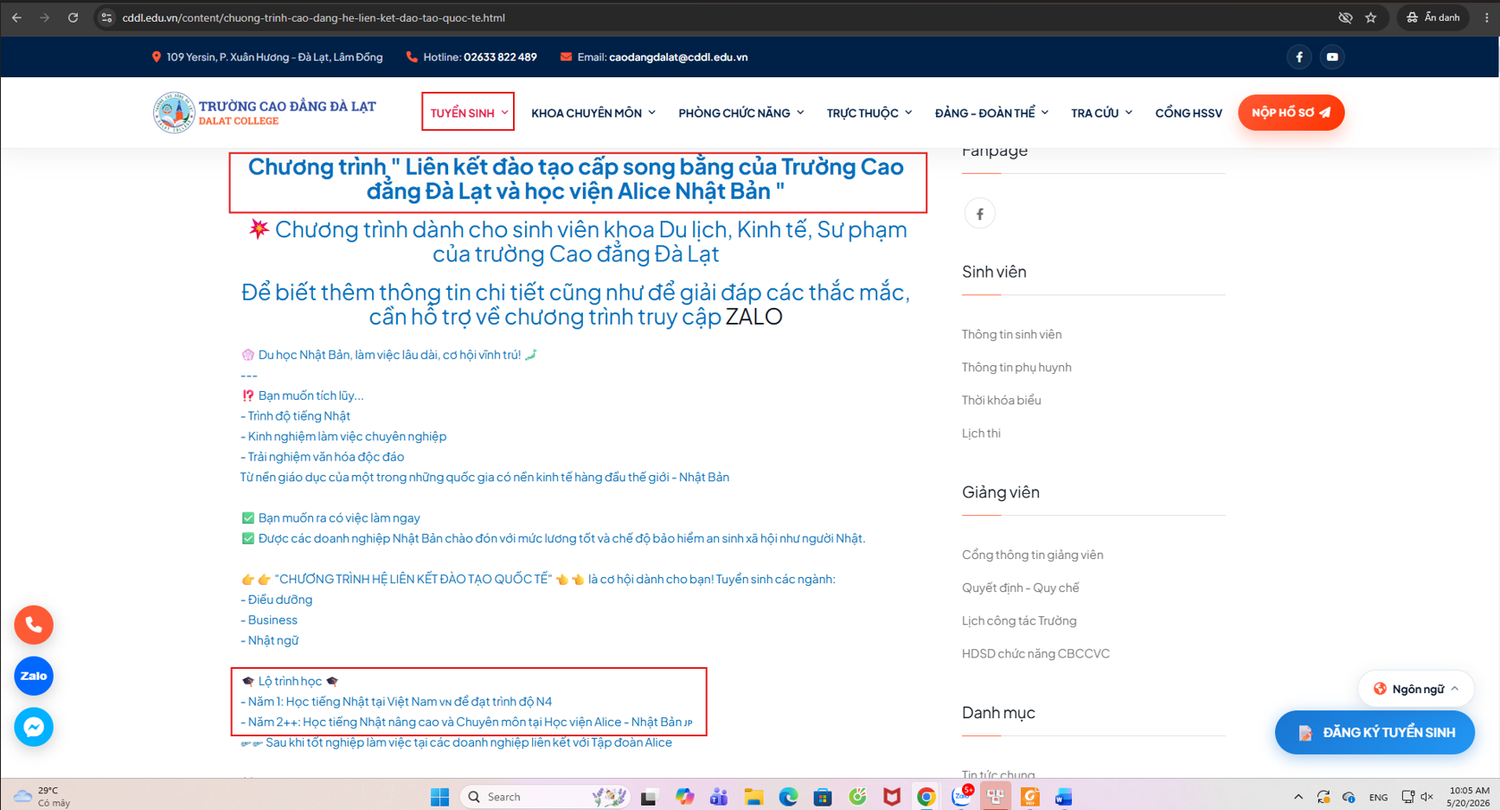Click the floating orange phone call icon
Image resolution: width=1500 pixels, height=810 pixels.
point(33,625)
